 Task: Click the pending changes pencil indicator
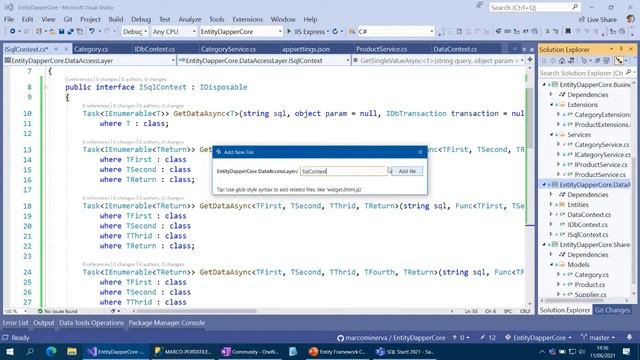(487, 338)
